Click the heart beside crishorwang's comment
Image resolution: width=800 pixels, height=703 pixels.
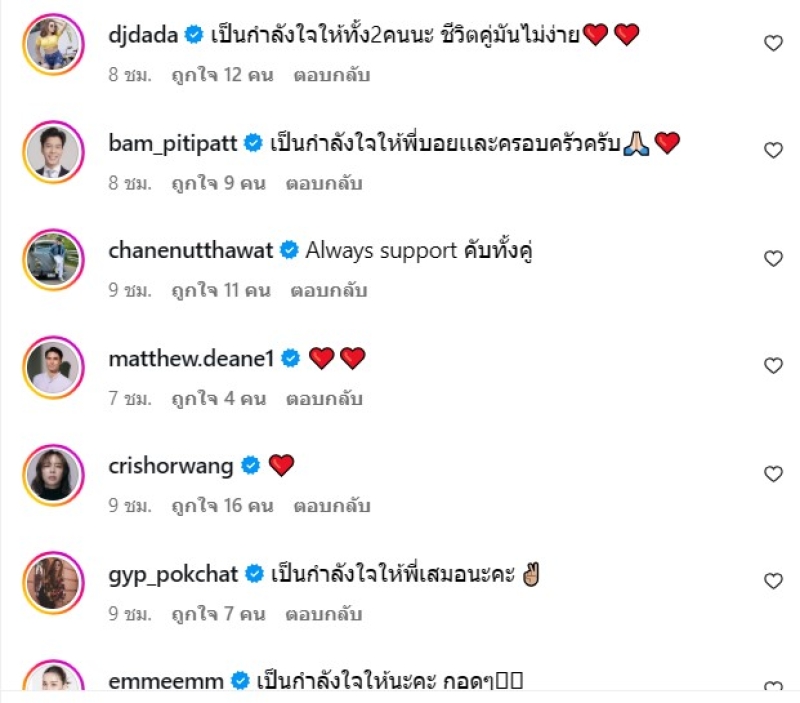(773, 474)
